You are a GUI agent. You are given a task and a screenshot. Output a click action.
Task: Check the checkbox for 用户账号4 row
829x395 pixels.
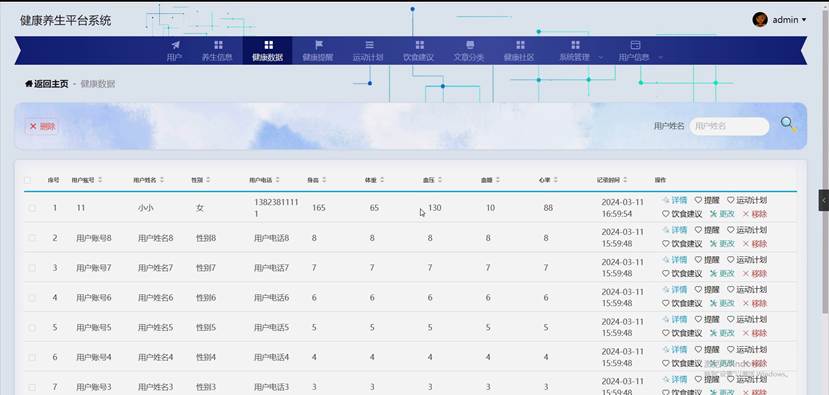pos(32,357)
